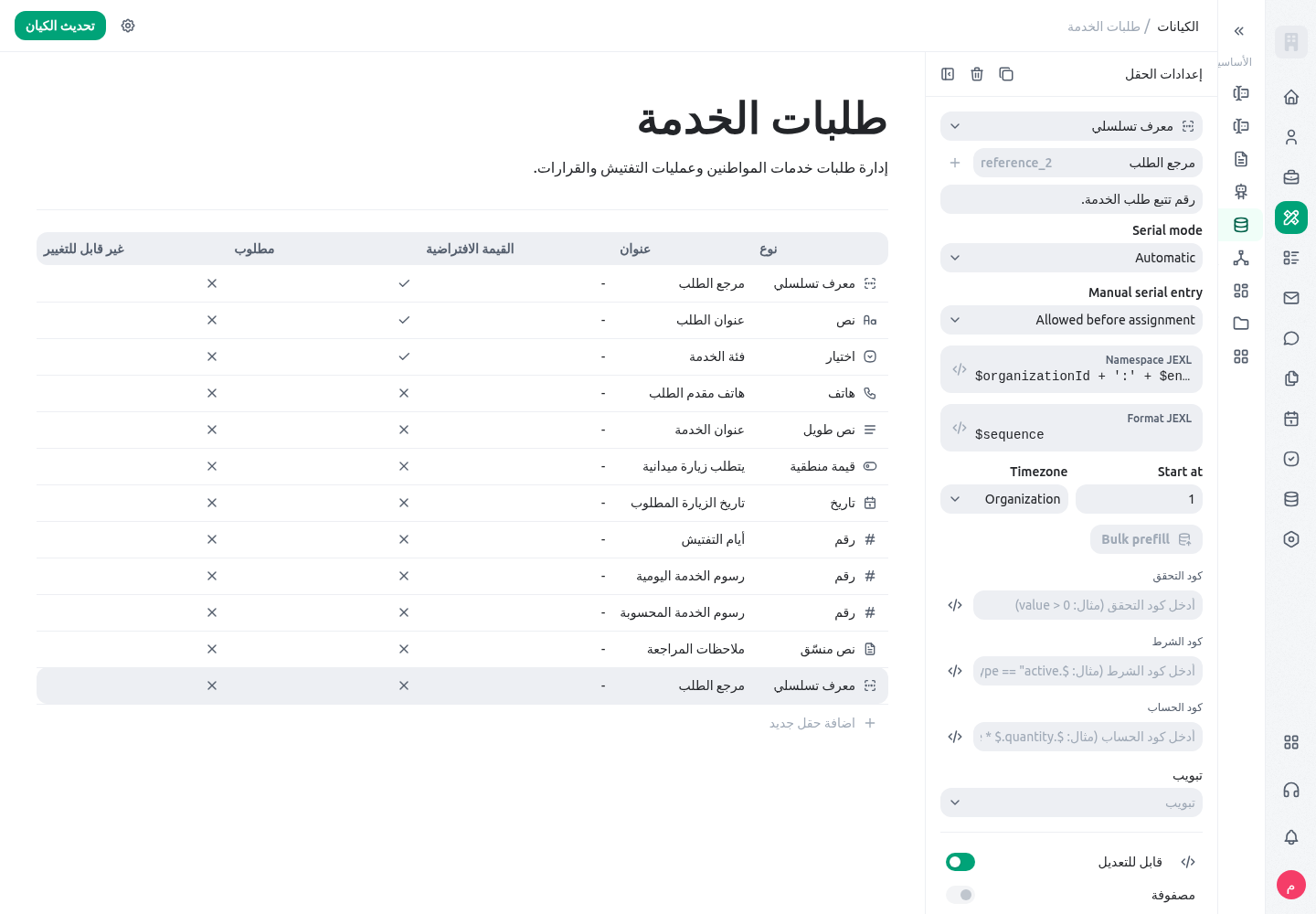Edit the رقم تتبع طلب الخدمة description
The height and width of the screenshot is (914, 1316).
tap(1071, 199)
